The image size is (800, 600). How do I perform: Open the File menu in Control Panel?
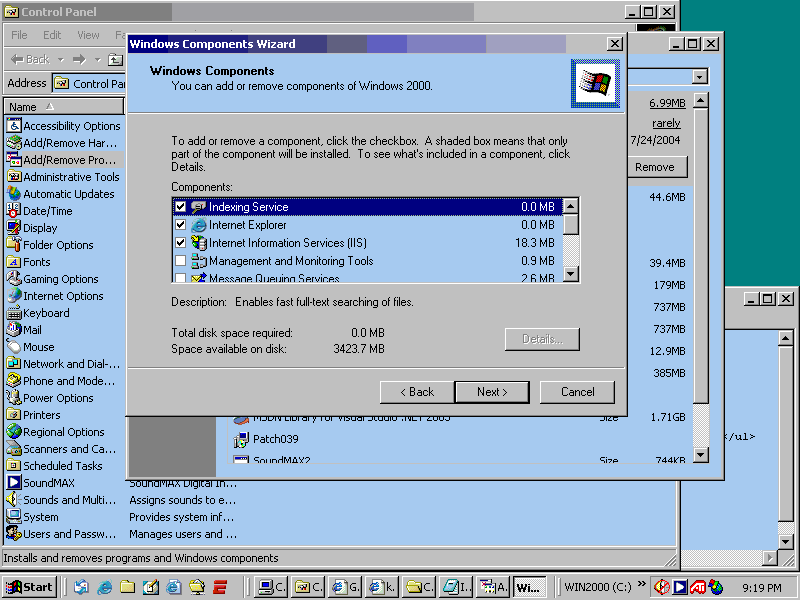click(x=19, y=35)
